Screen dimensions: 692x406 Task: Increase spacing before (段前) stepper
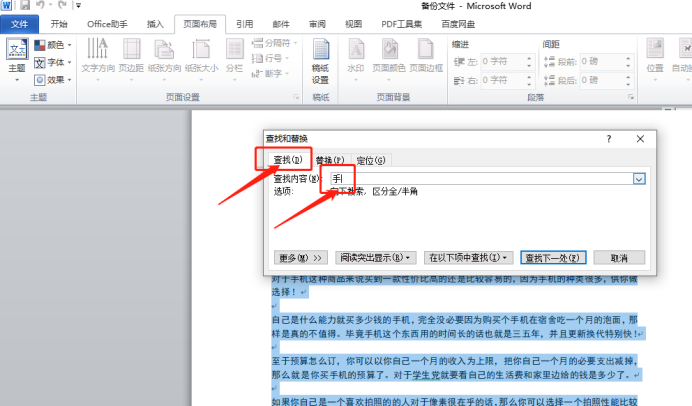coord(628,58)
